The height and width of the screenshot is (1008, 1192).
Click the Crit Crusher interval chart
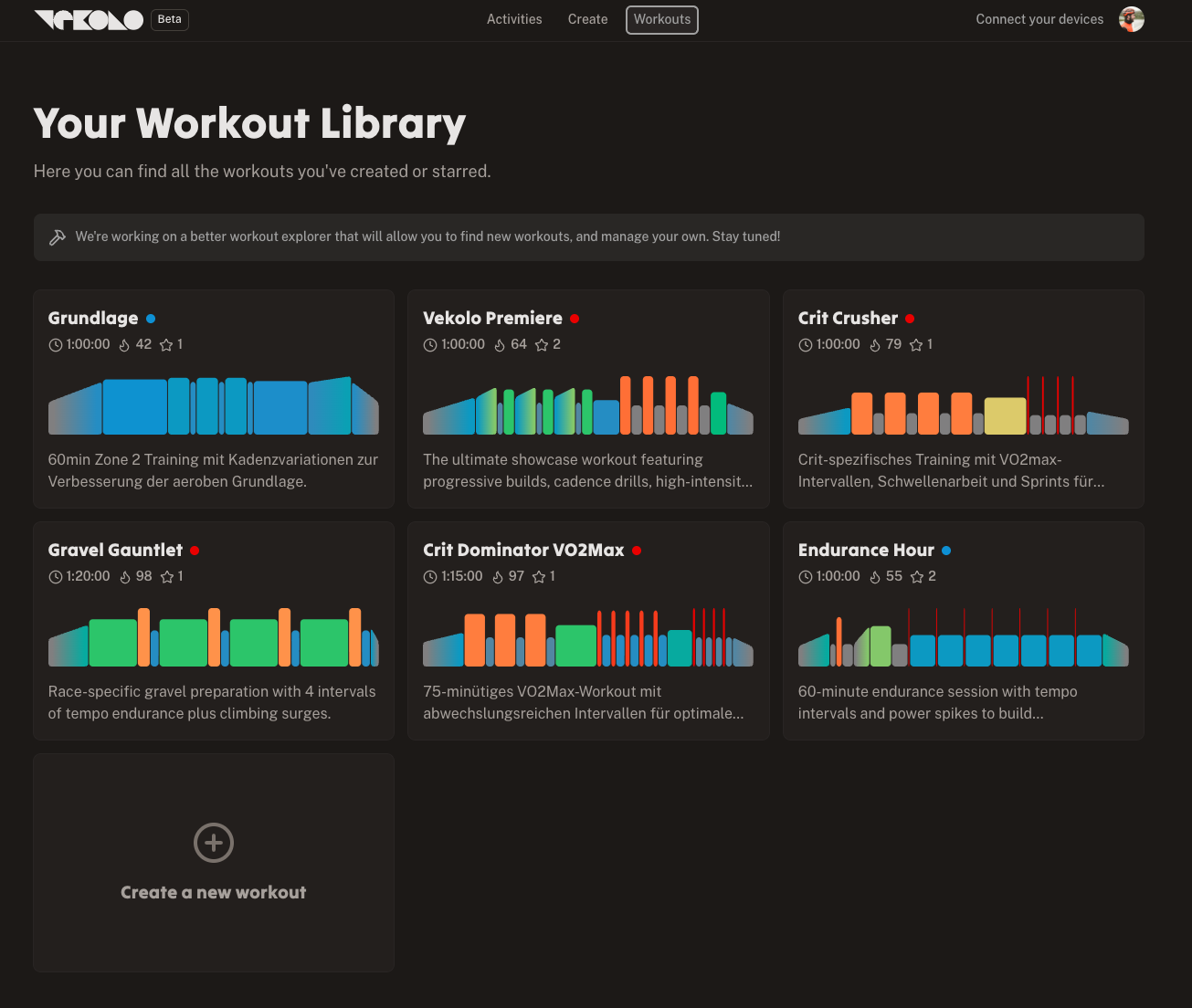point(963,405)
